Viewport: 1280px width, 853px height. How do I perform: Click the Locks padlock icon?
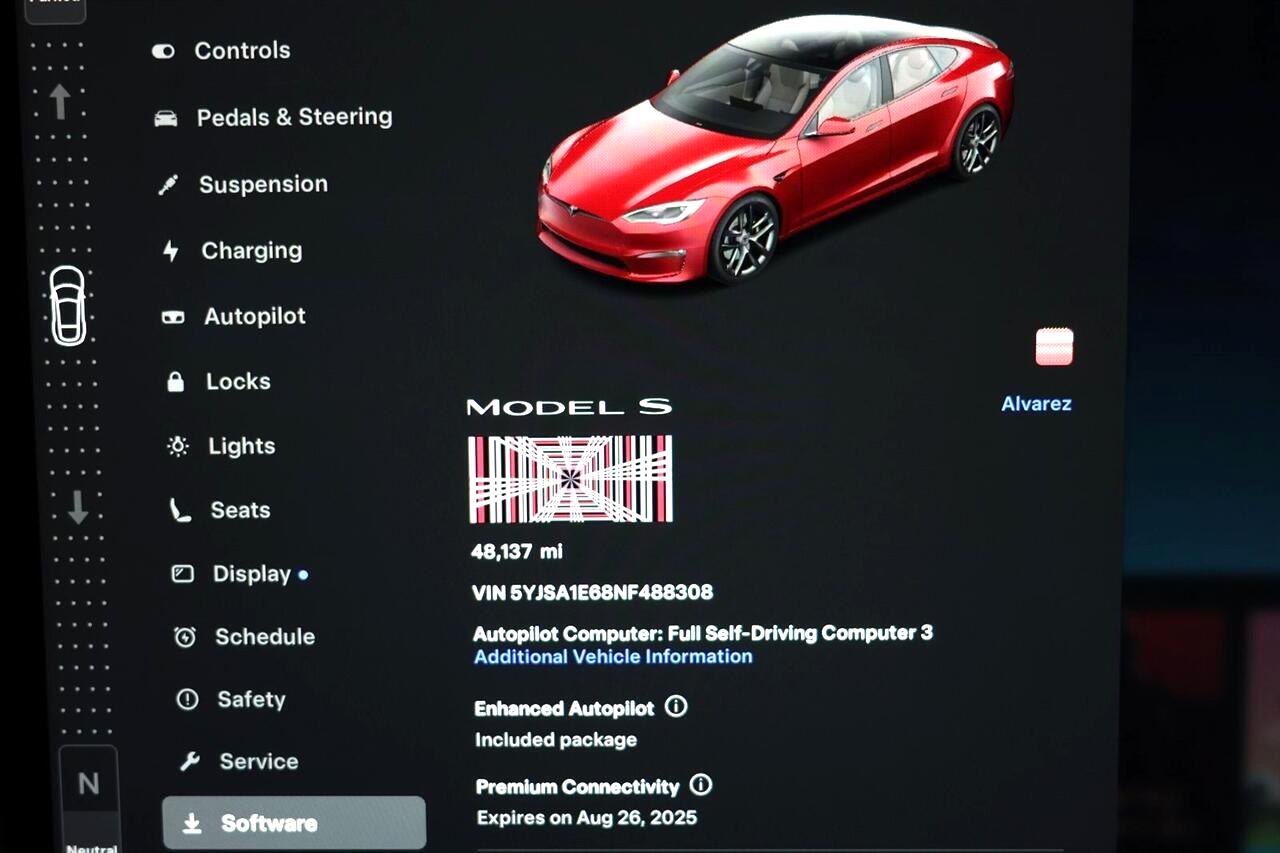pos(176,382)
